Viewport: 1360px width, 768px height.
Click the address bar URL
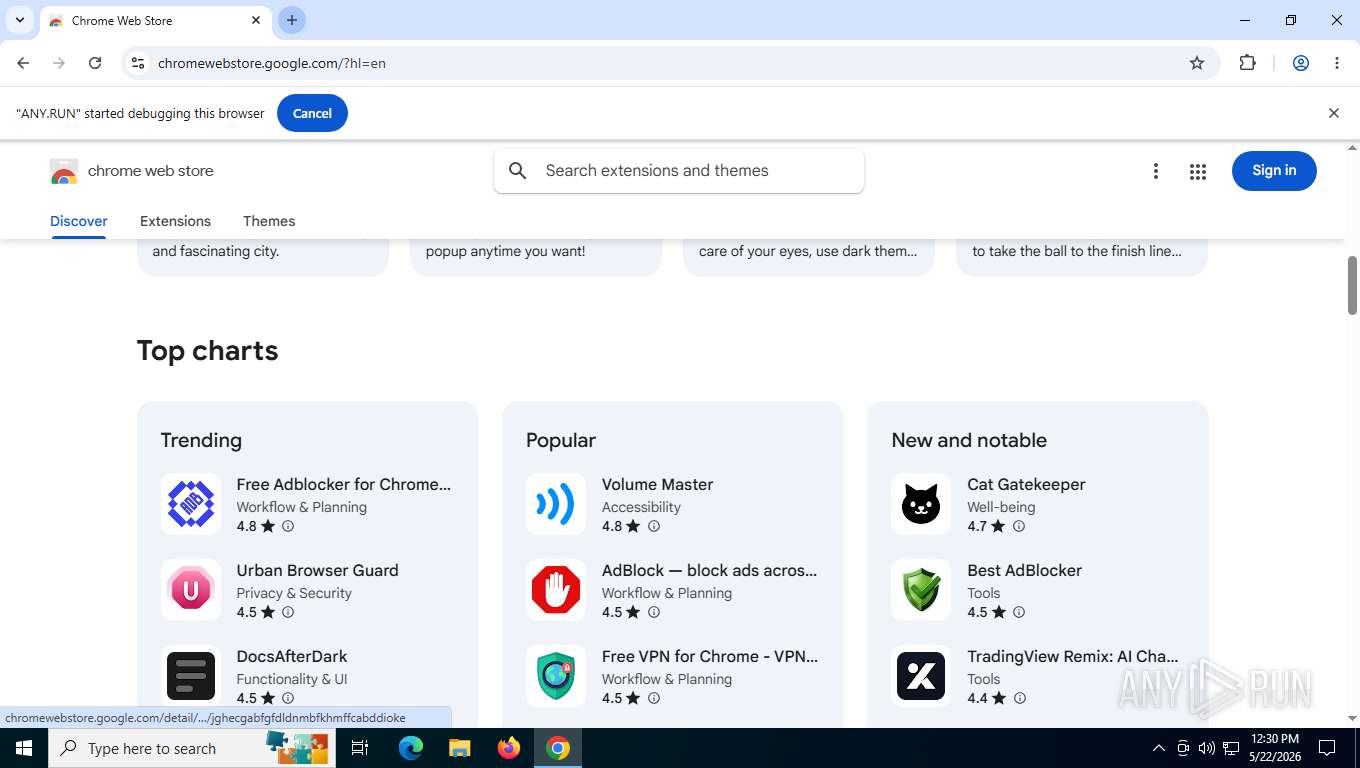(272, 63)
